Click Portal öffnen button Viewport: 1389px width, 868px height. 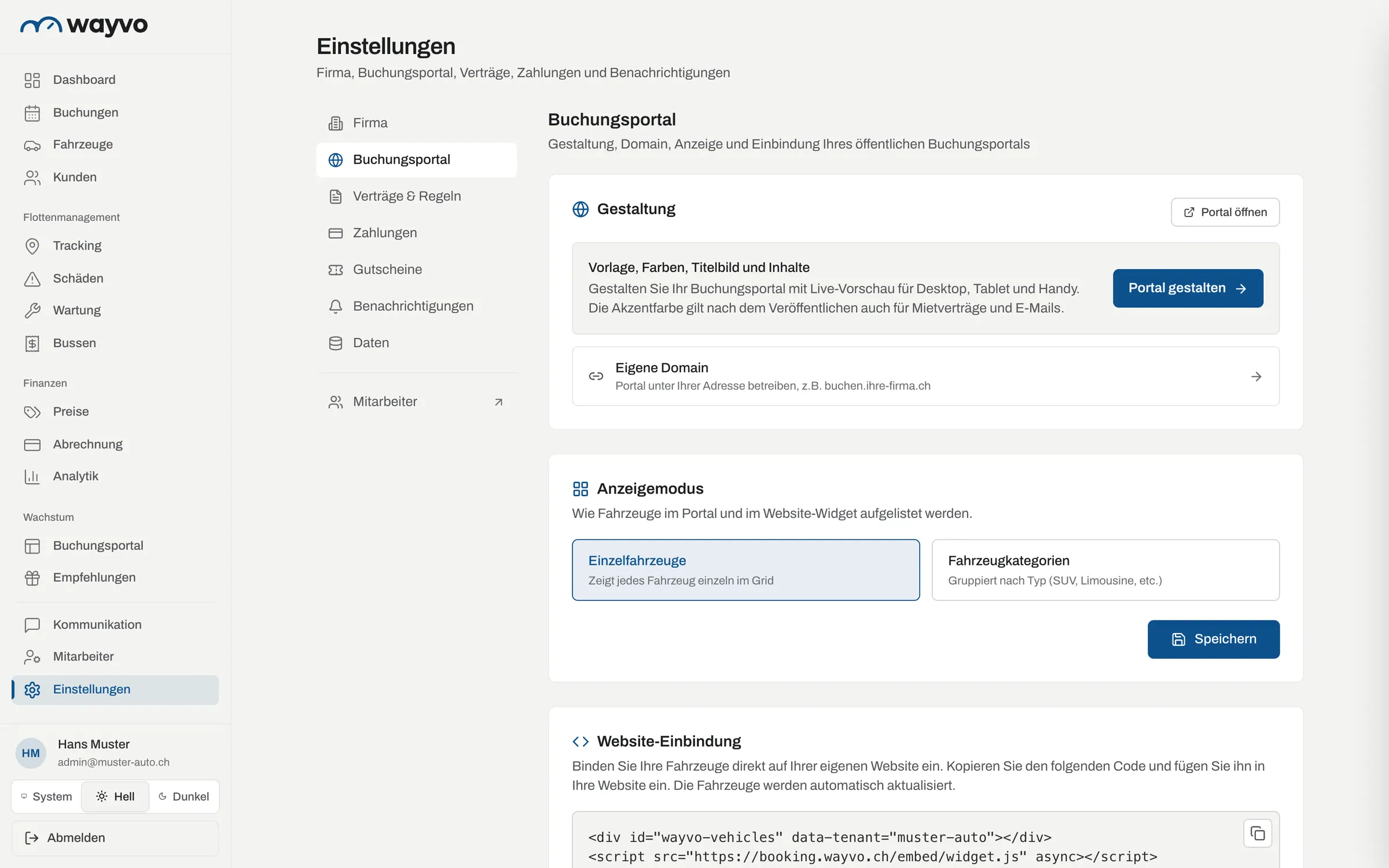point(1225,212)
